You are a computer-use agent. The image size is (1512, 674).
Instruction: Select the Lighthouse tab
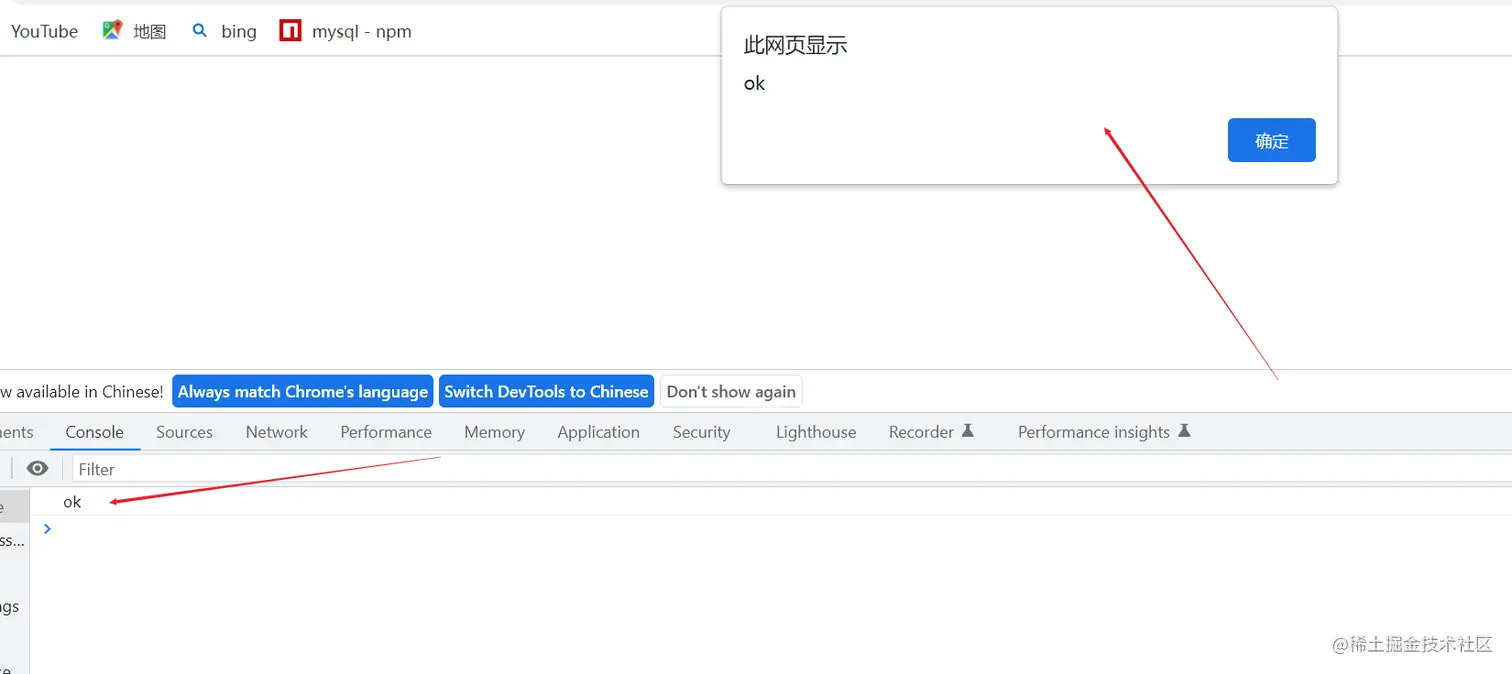(x=815, y=431)
